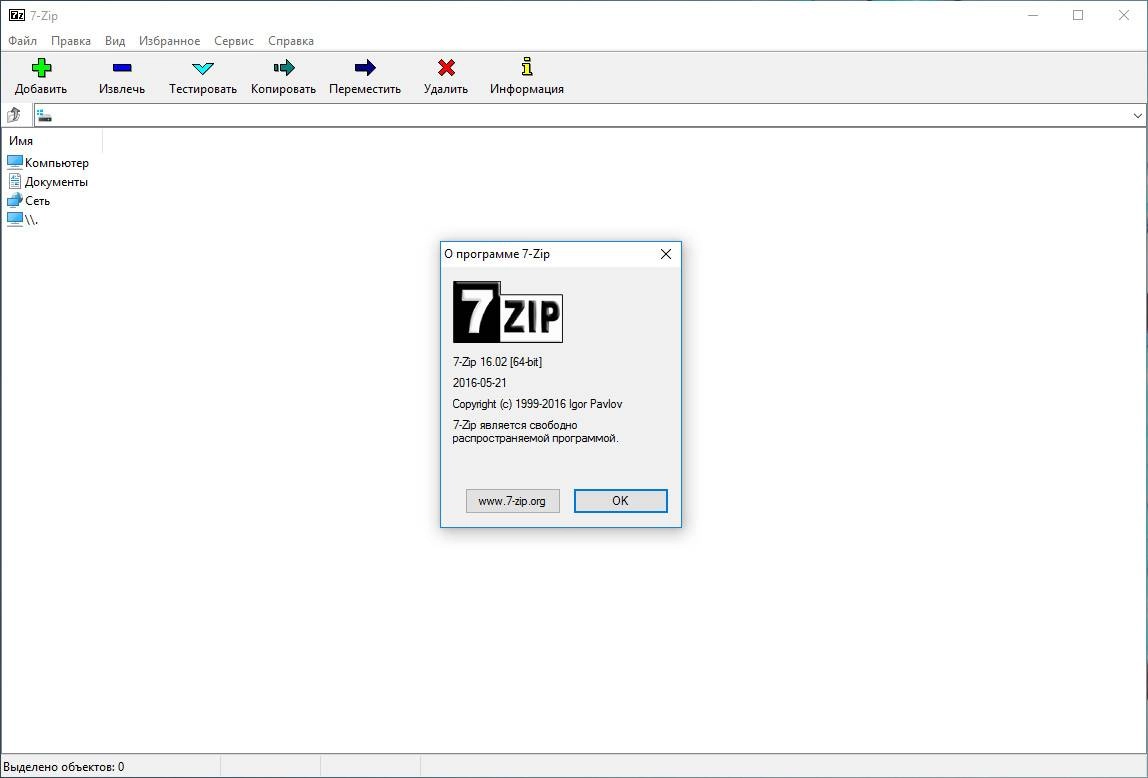Screen dimensions: 1148x778
Task: Click the Имя column header
Action: click(51, 141)
